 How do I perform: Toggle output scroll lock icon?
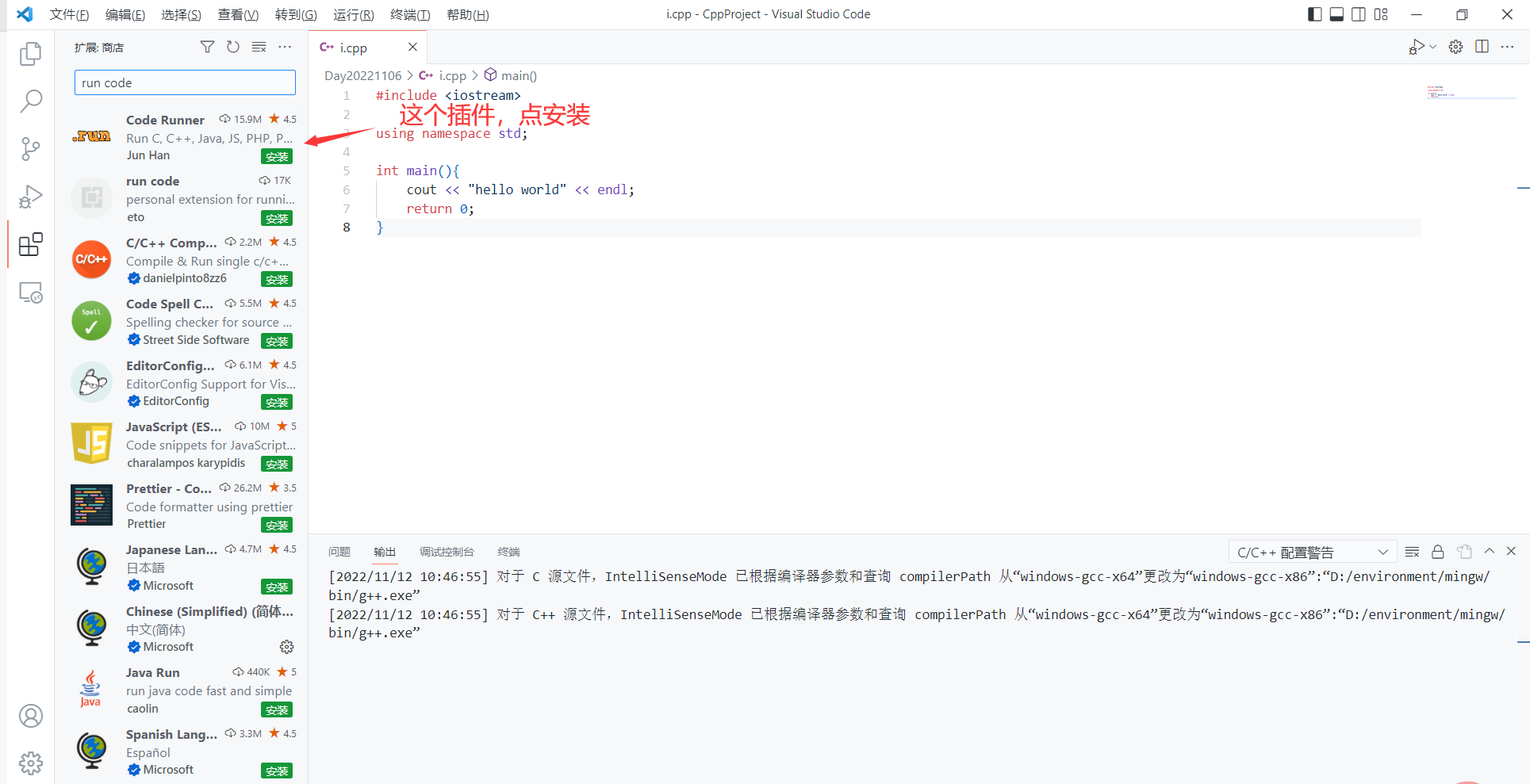coord(1437,552)
